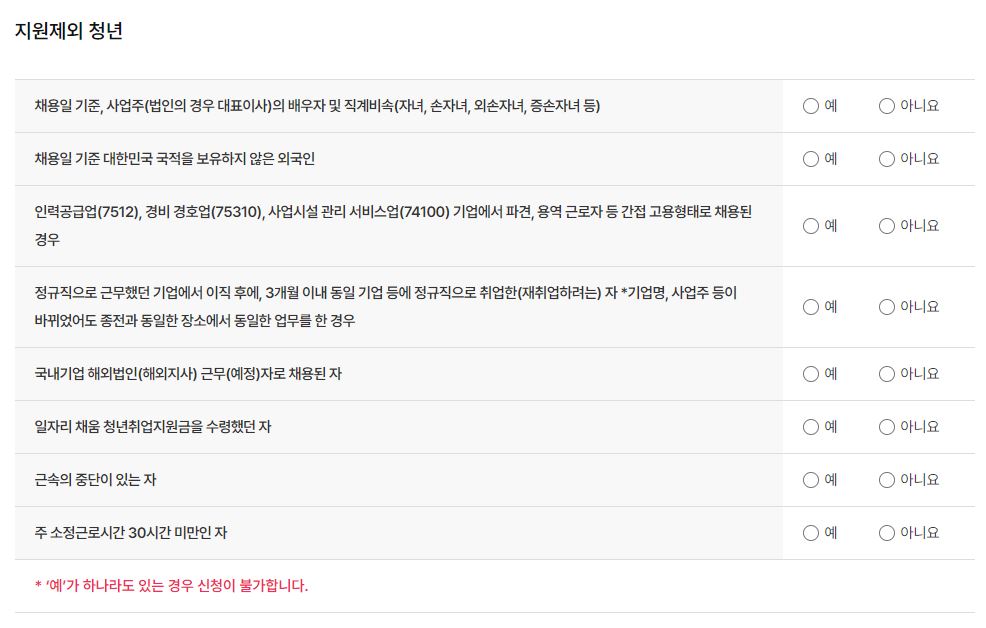Select 예 for 간접 고용형태 채용 question
The height and width of the screenshot is (628, 986).
pos(812,227)
